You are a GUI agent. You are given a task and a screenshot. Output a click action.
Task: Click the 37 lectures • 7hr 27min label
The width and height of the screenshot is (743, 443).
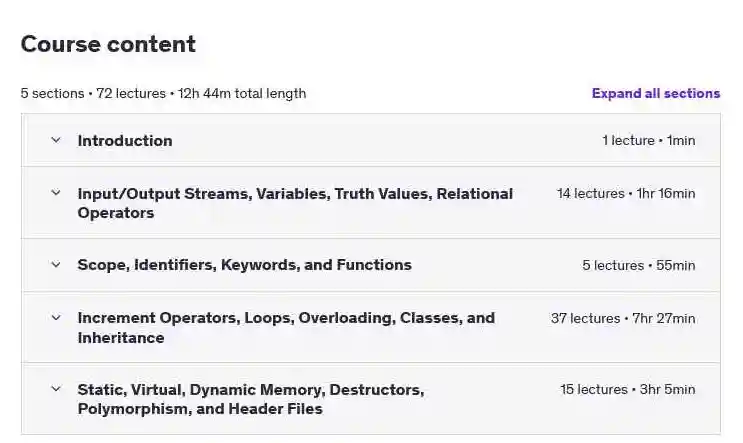coord(623,318)
